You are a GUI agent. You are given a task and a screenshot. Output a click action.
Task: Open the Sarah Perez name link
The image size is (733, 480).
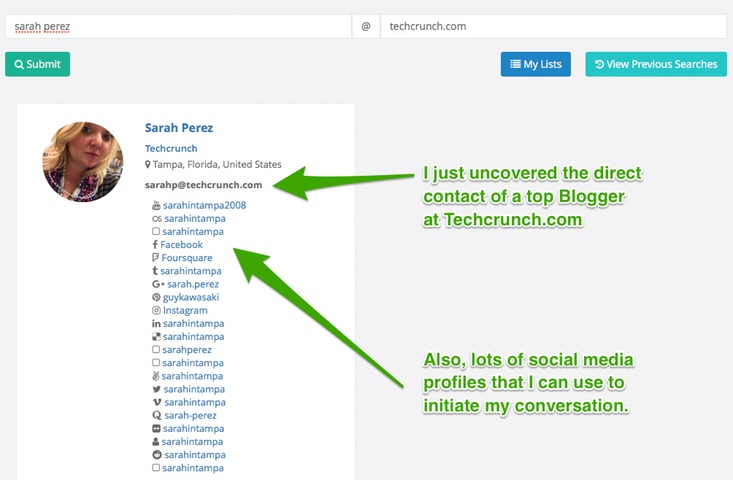[x=179, y=128]
